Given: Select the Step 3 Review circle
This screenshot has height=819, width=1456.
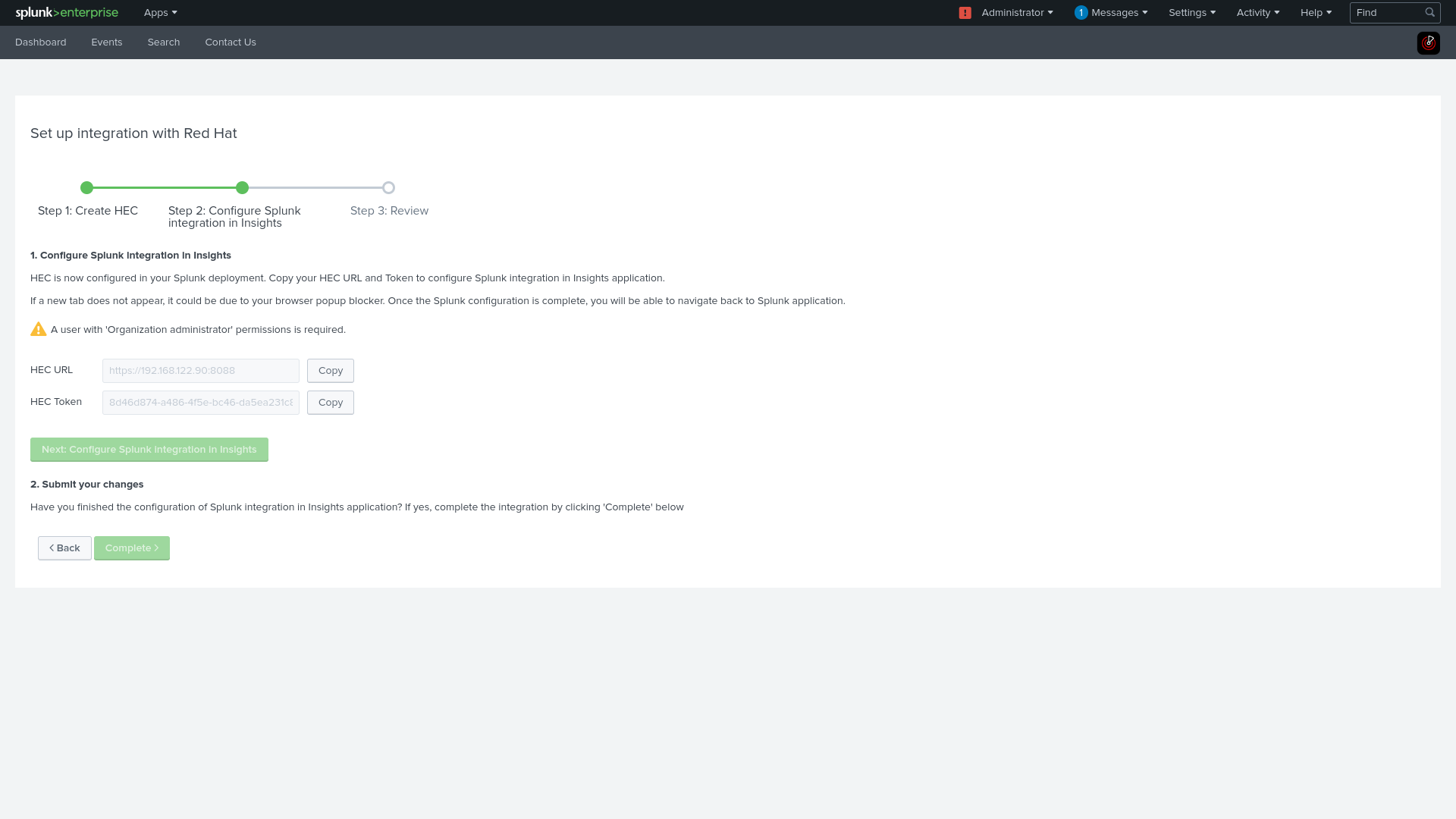Looking at the screenshot, I should (388, 187).
